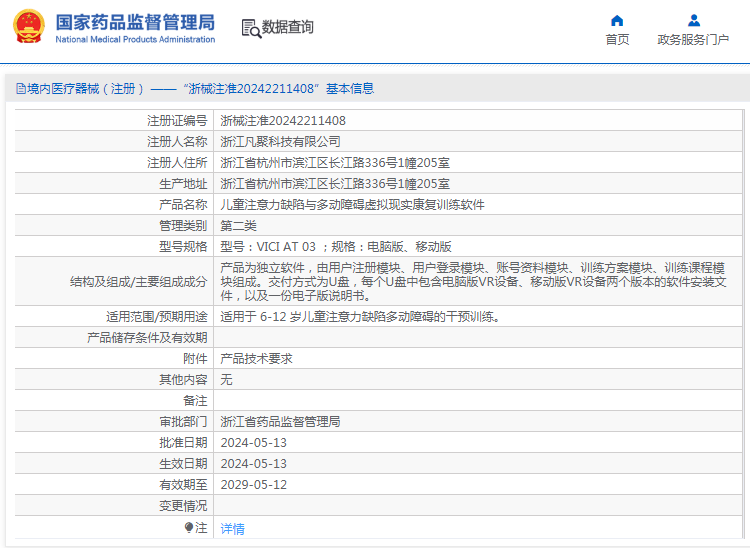Open the 详情 details link

point(232,528)
